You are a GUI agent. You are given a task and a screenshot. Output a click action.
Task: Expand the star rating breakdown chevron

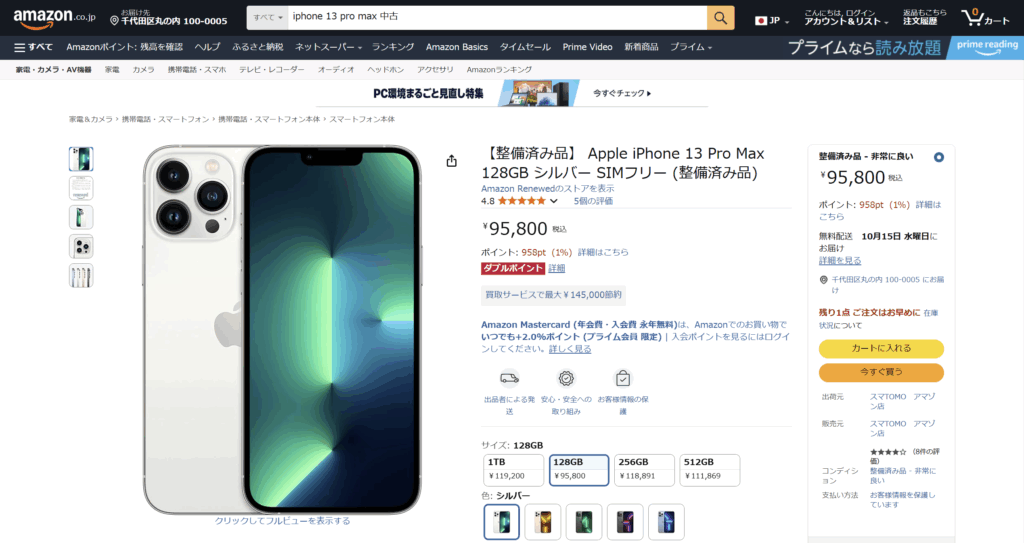coord(554,201)
